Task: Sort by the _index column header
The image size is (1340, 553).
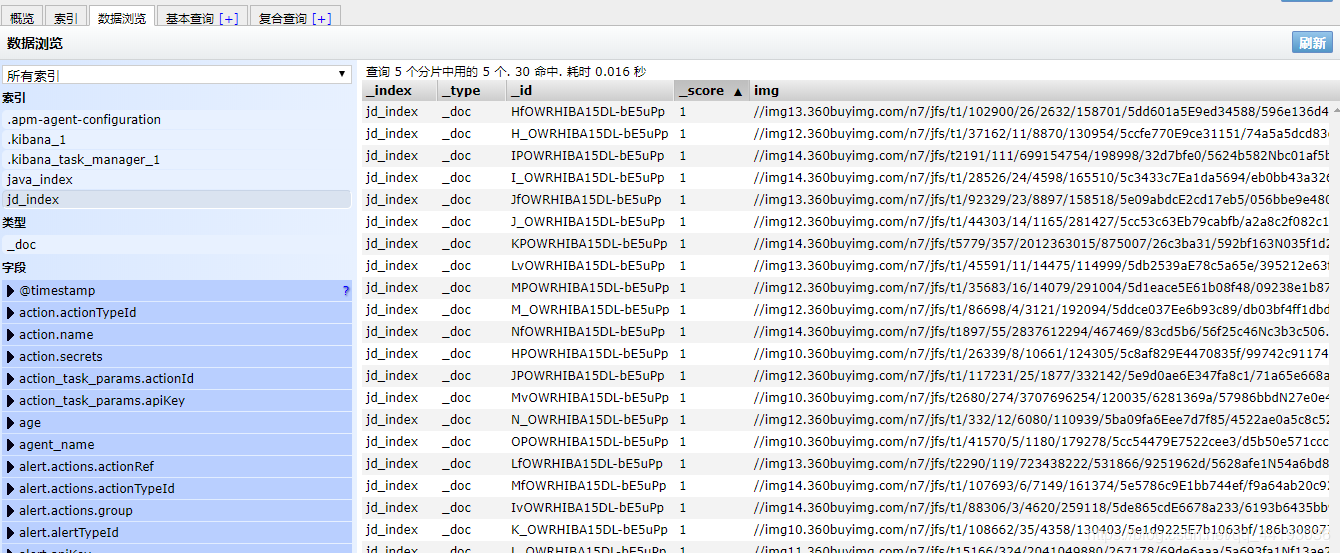Action: tap(399, 90)
